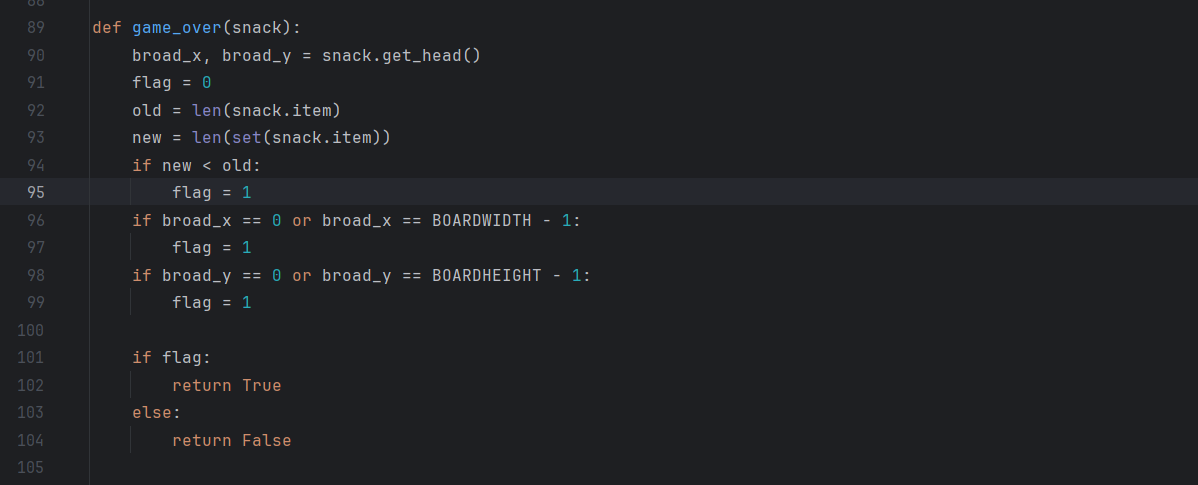
Task: Click the 'def' keyword on line 89
Action: pyautogui.click(x=107, y=28)
